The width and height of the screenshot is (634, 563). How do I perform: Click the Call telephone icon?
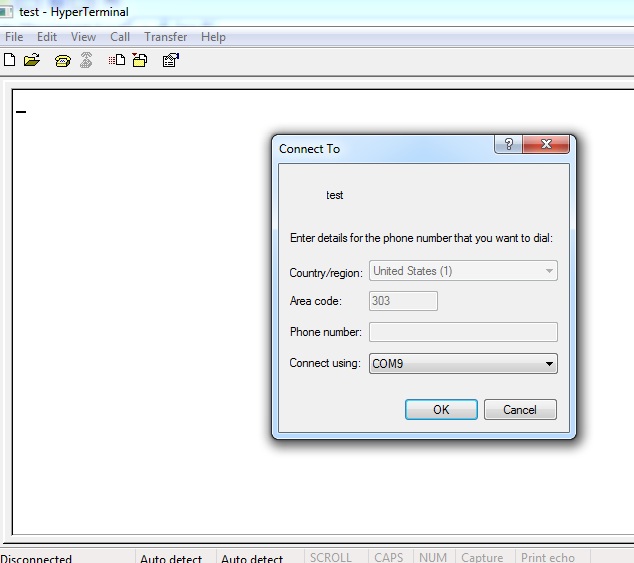pyautogui.click(x=63, y=61)
